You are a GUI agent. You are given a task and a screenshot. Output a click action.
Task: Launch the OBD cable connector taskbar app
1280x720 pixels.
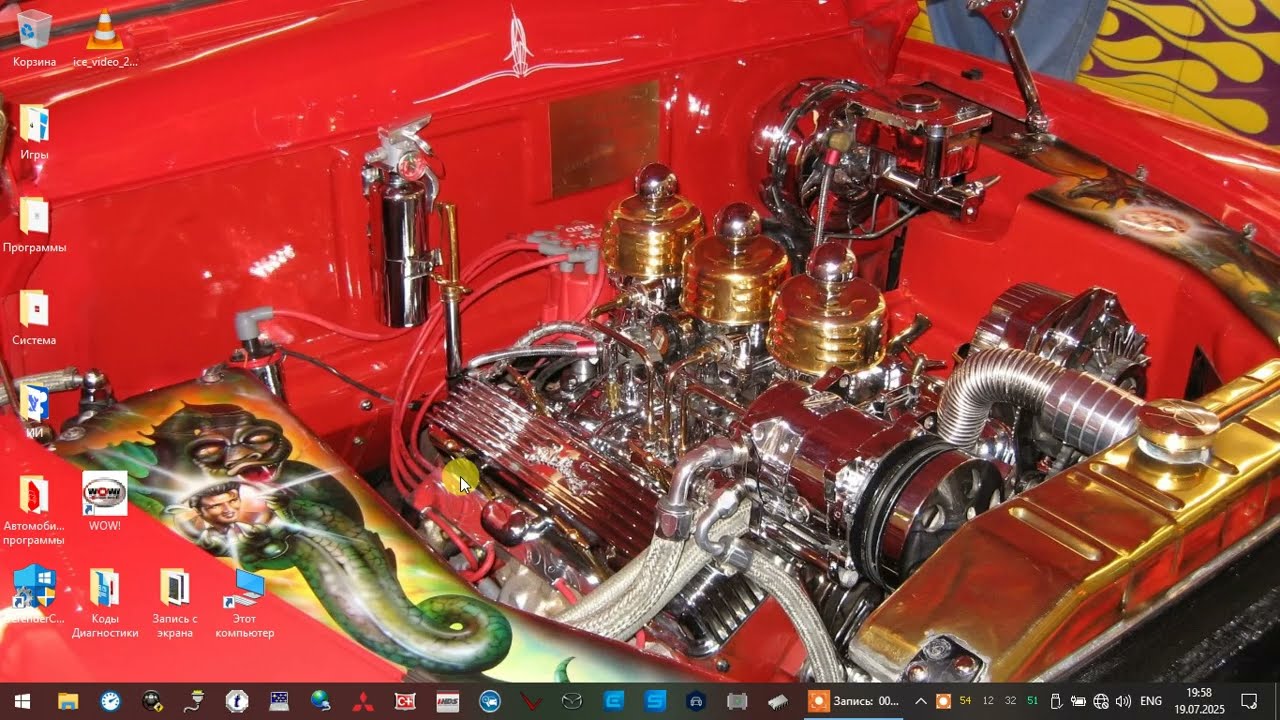[195, 701]
